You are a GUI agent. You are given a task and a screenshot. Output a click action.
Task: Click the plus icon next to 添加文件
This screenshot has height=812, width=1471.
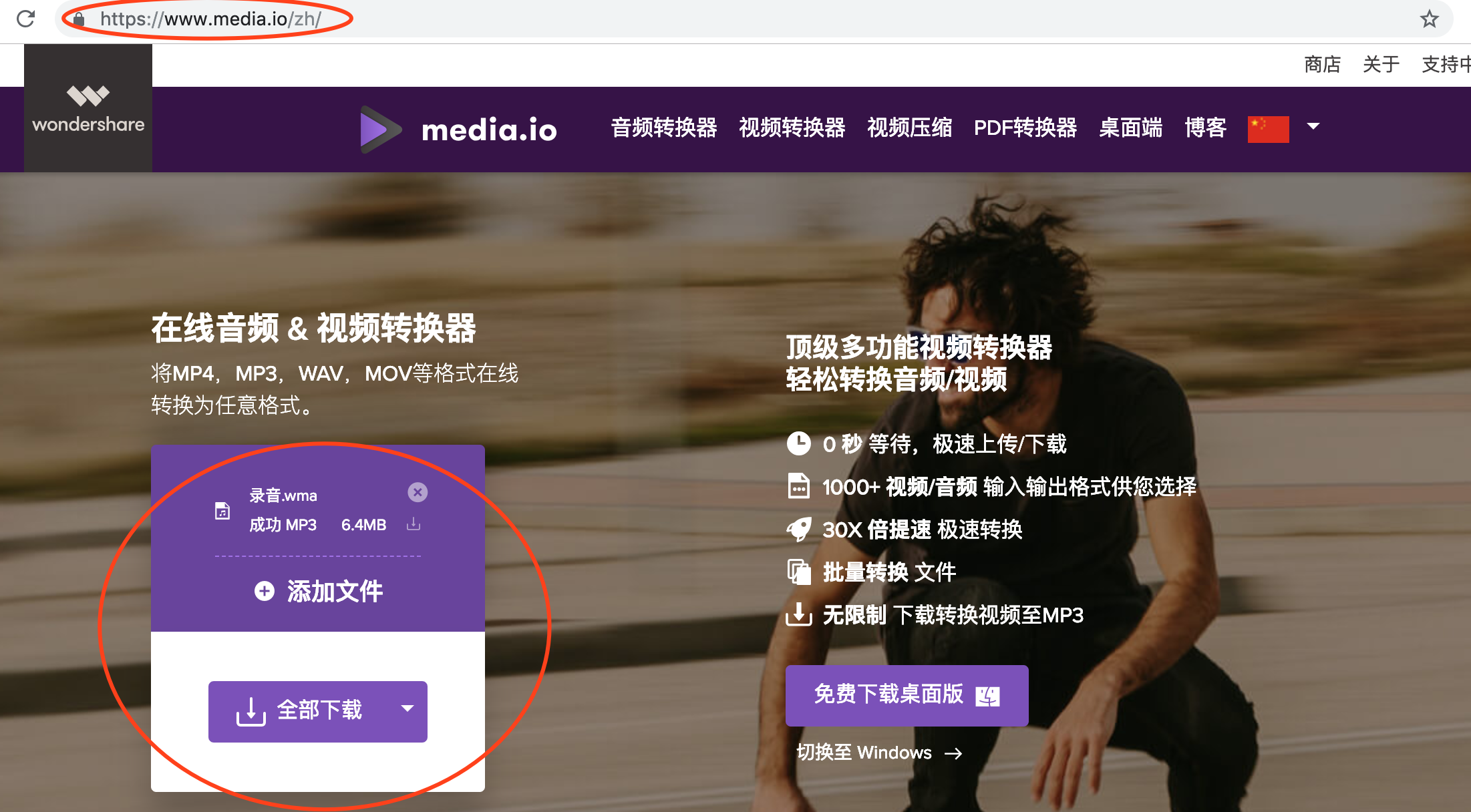coord(265,591)
